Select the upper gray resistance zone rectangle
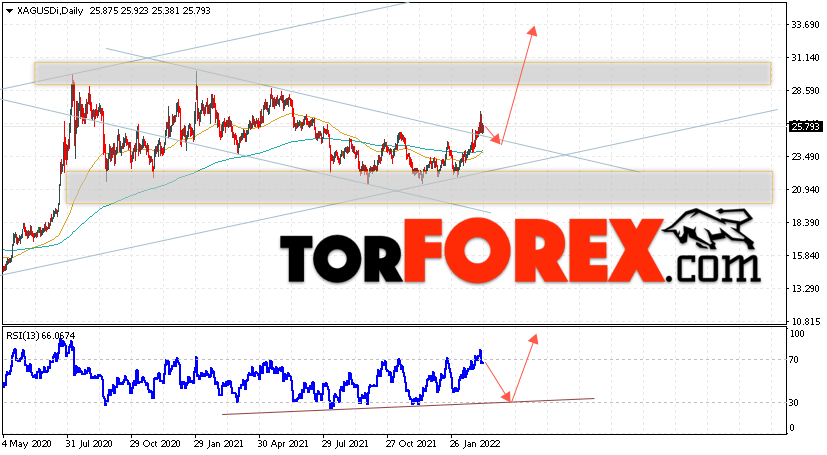Image resolution: width=827 pixels, height=455 pixels. [x=402, y=73]
